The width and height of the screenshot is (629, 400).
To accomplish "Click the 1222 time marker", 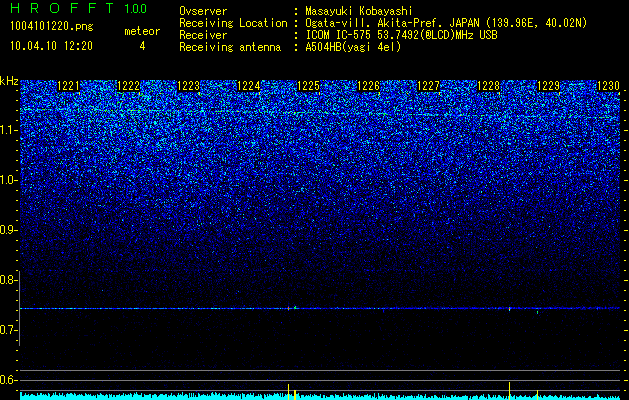I will 128,86.
